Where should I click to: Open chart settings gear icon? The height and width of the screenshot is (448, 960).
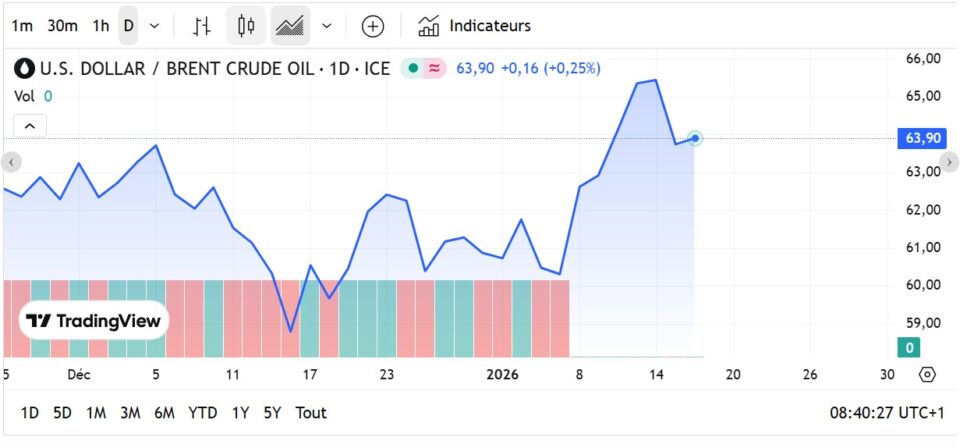927,374
